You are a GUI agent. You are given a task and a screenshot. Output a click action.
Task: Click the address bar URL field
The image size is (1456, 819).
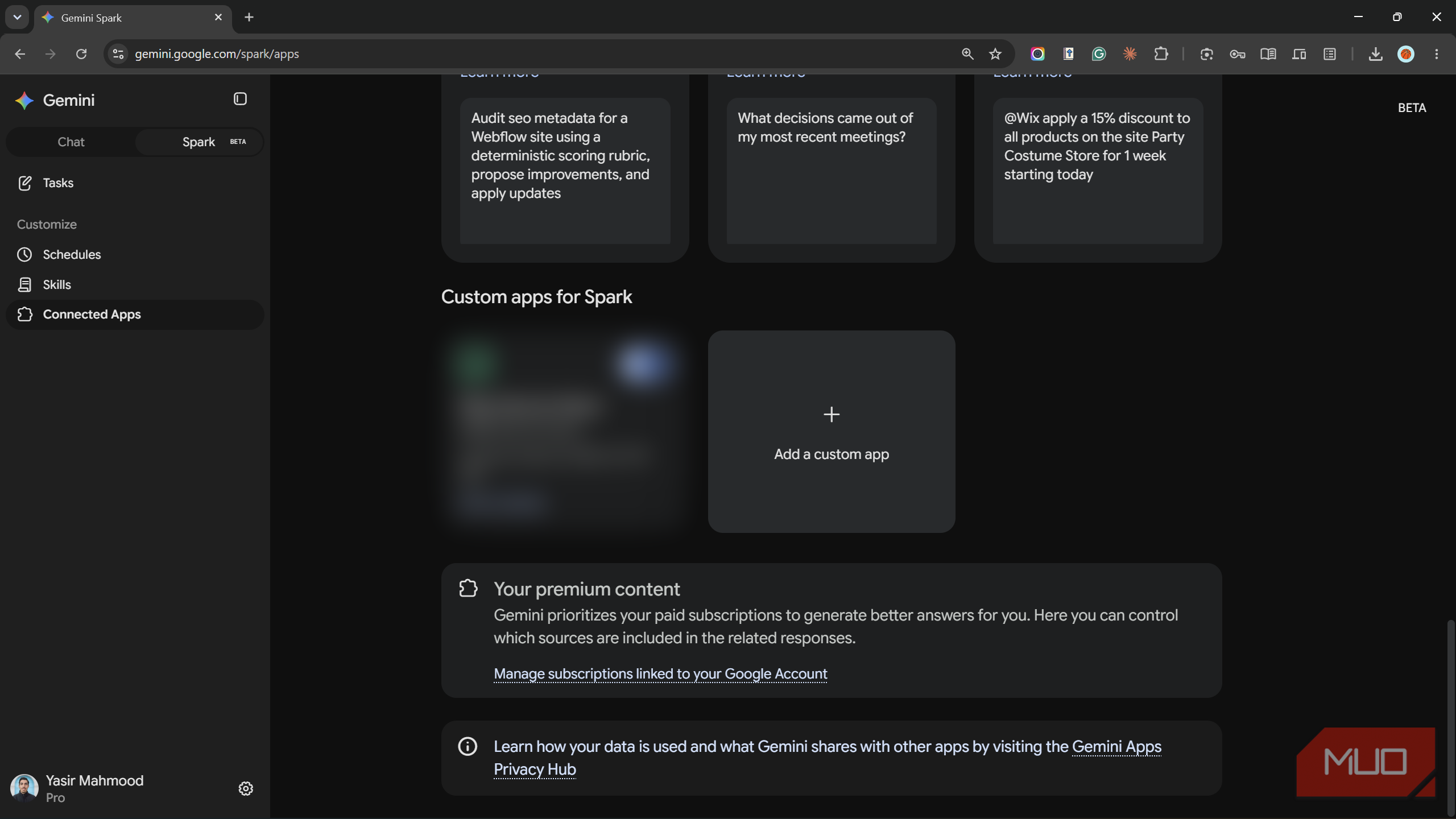point(540,54)
